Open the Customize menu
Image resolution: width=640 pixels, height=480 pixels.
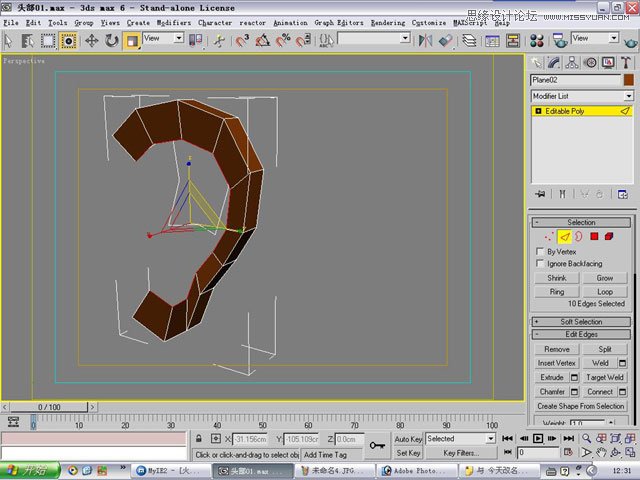tap(429, 23)
